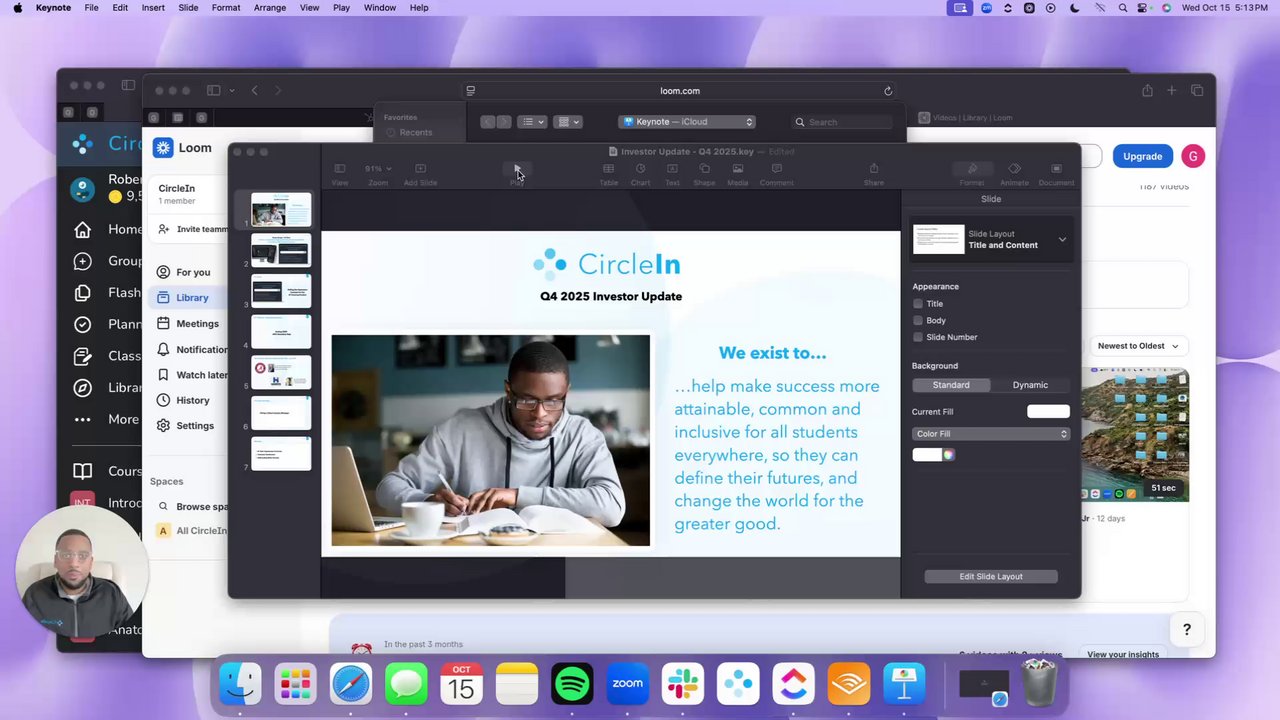This screenshot has height=720, width=1280.
Task: Click the 51 sec Loom video thumbnail
Action: tap(1135, 435)
